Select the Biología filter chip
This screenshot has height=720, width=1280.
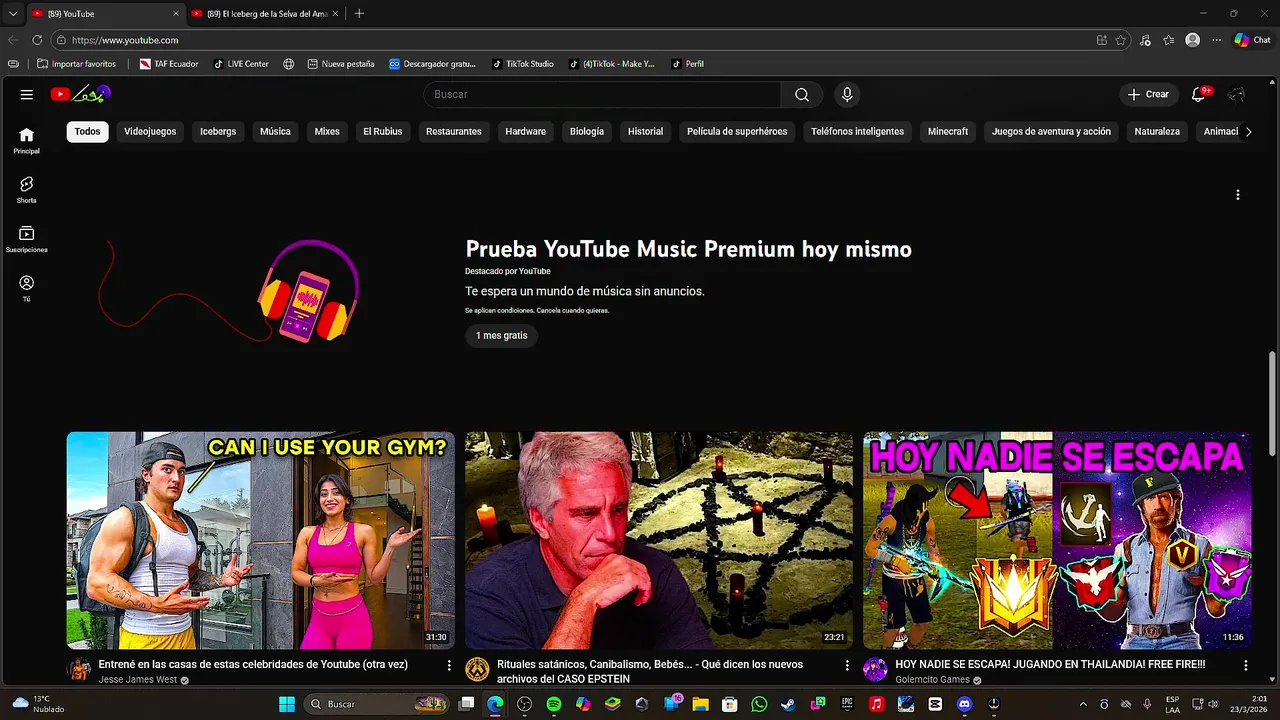[587, 132]
